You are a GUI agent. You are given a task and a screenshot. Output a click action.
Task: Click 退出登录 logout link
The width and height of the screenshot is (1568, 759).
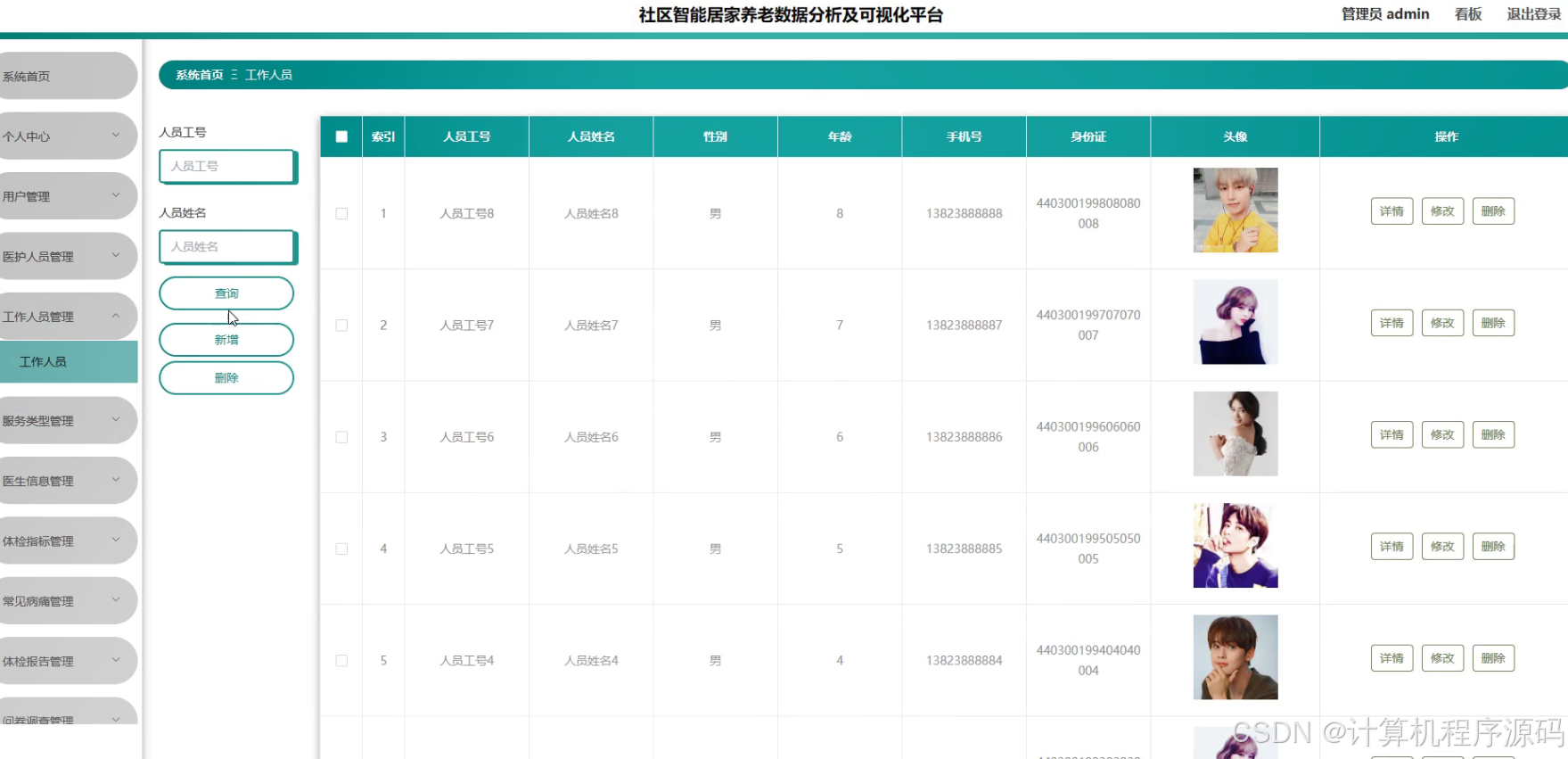1534,14
